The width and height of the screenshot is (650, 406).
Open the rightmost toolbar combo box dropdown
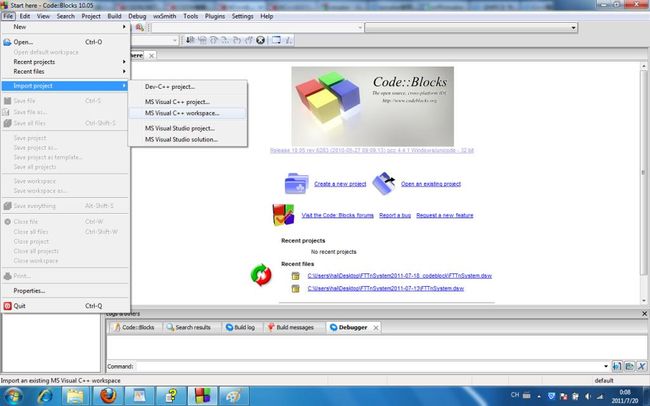[573, 28]
